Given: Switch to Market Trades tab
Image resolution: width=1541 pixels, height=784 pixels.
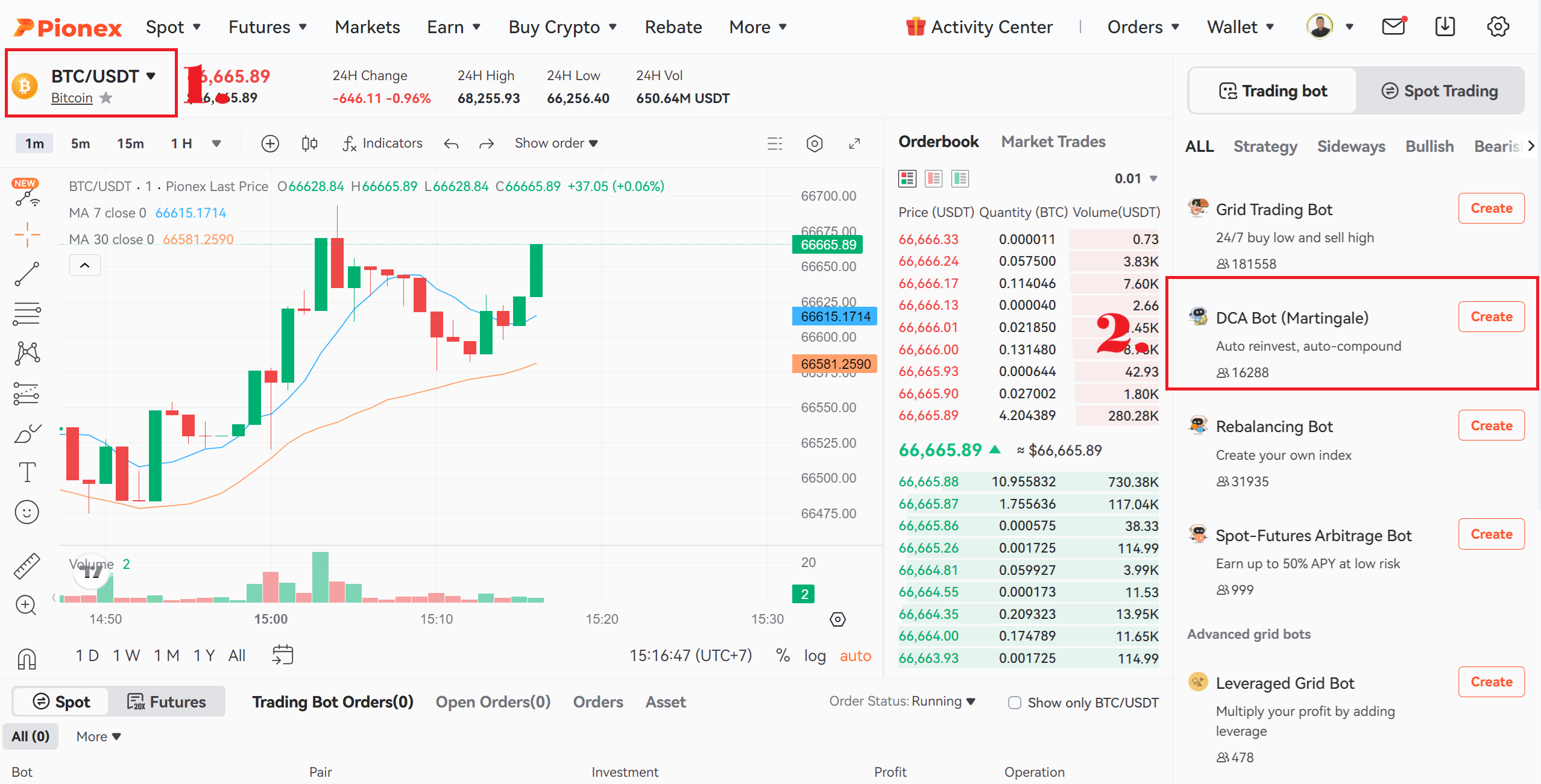Looking at the screenshot, I should (1053, 142).
